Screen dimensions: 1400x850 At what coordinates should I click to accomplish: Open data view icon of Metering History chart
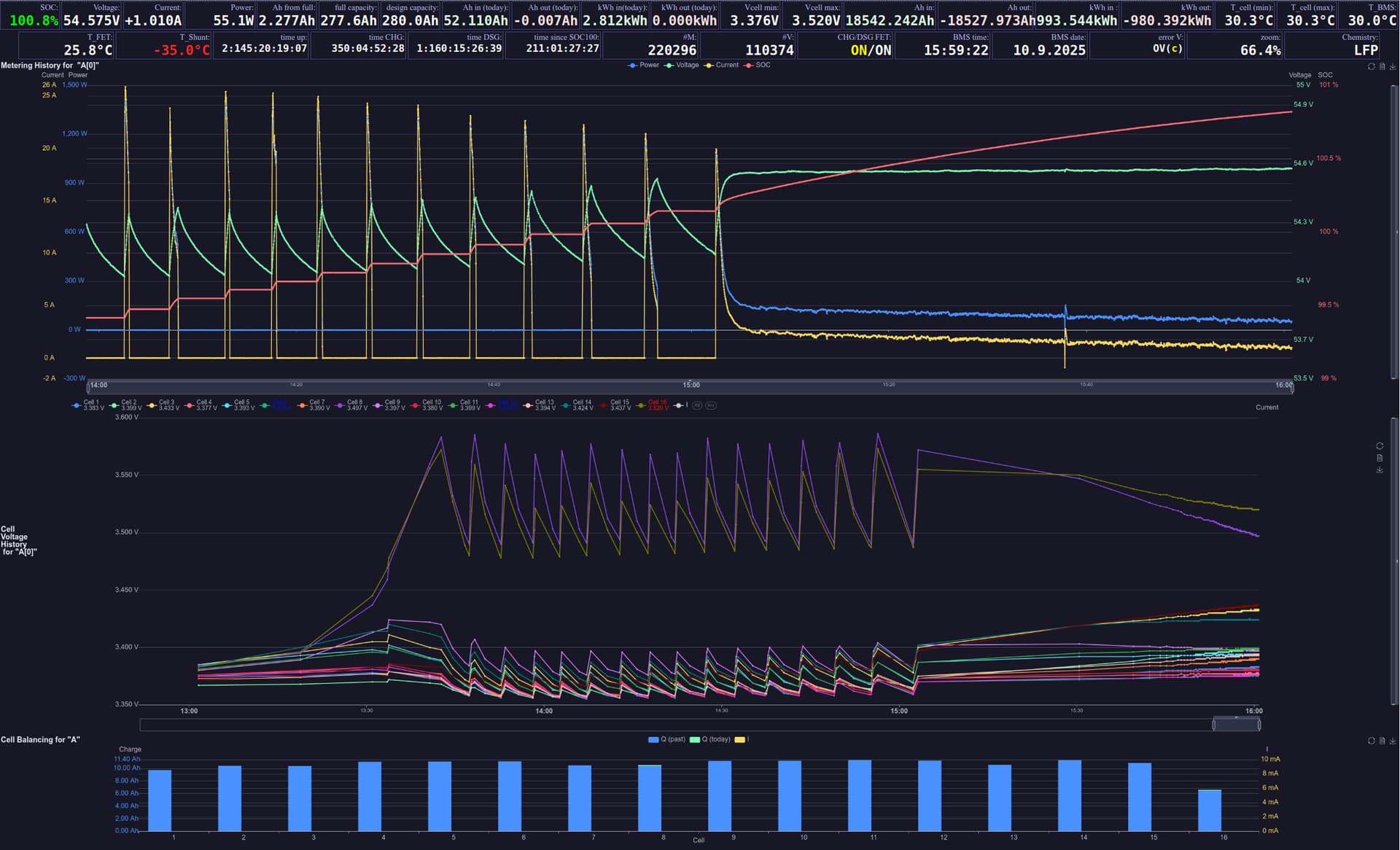tap(1382, 66)
